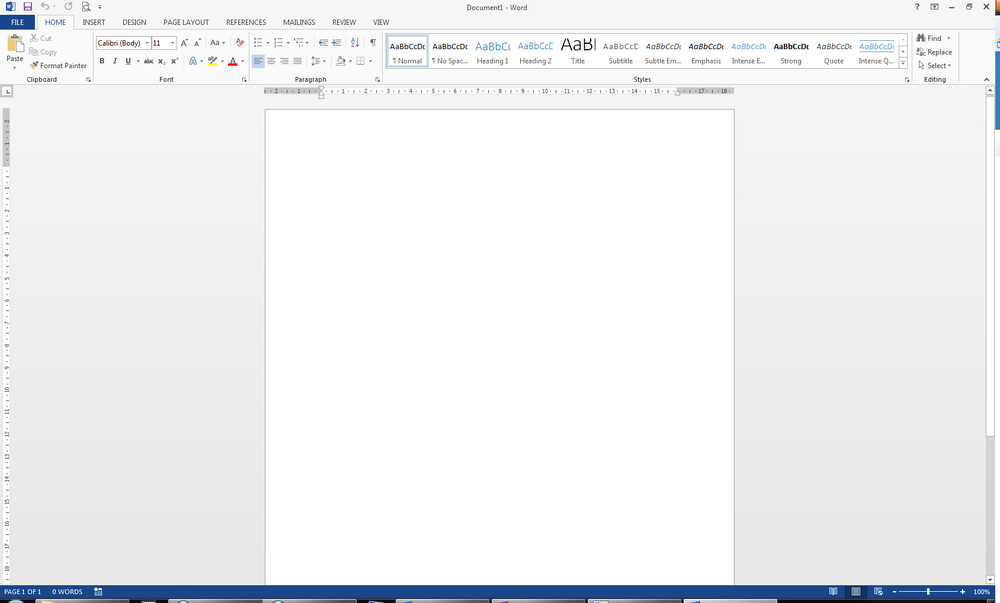Toggle Align Right paragraph alignment
The width and height of the screenshot is (1000, 603).
pyautogui.click(x=284, y=61)
